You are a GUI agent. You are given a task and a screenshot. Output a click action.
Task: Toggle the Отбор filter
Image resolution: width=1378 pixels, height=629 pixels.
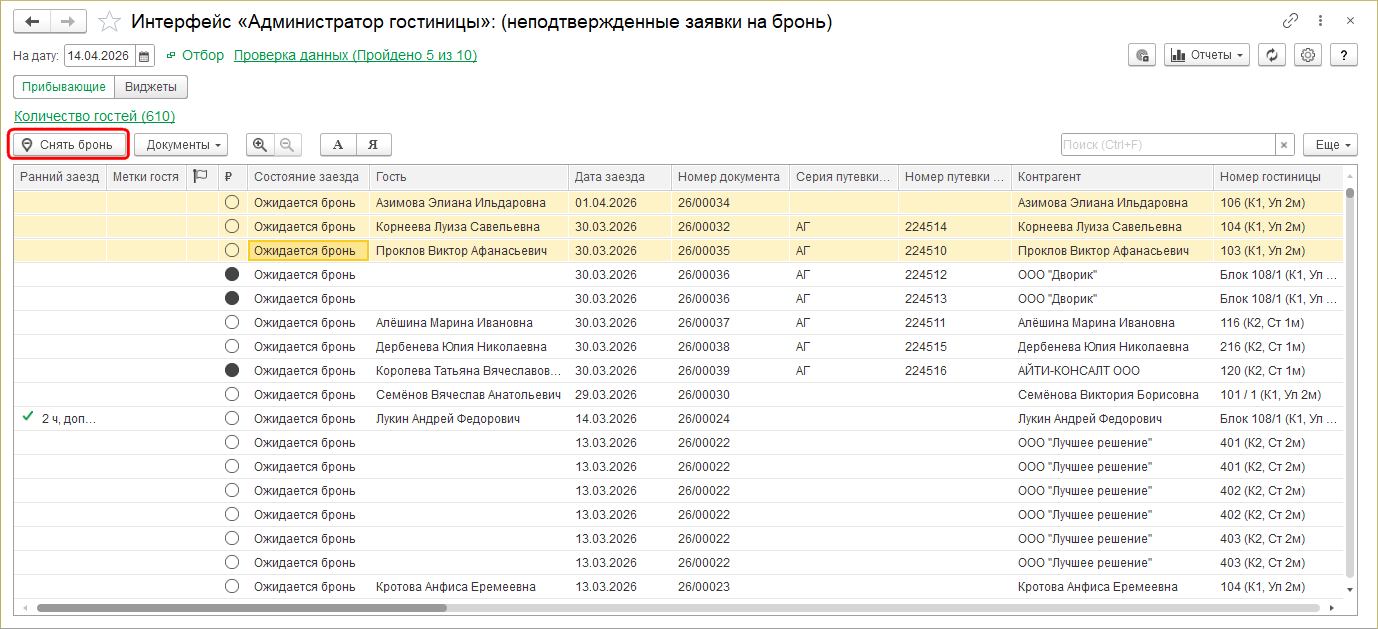tap(195, 55)
